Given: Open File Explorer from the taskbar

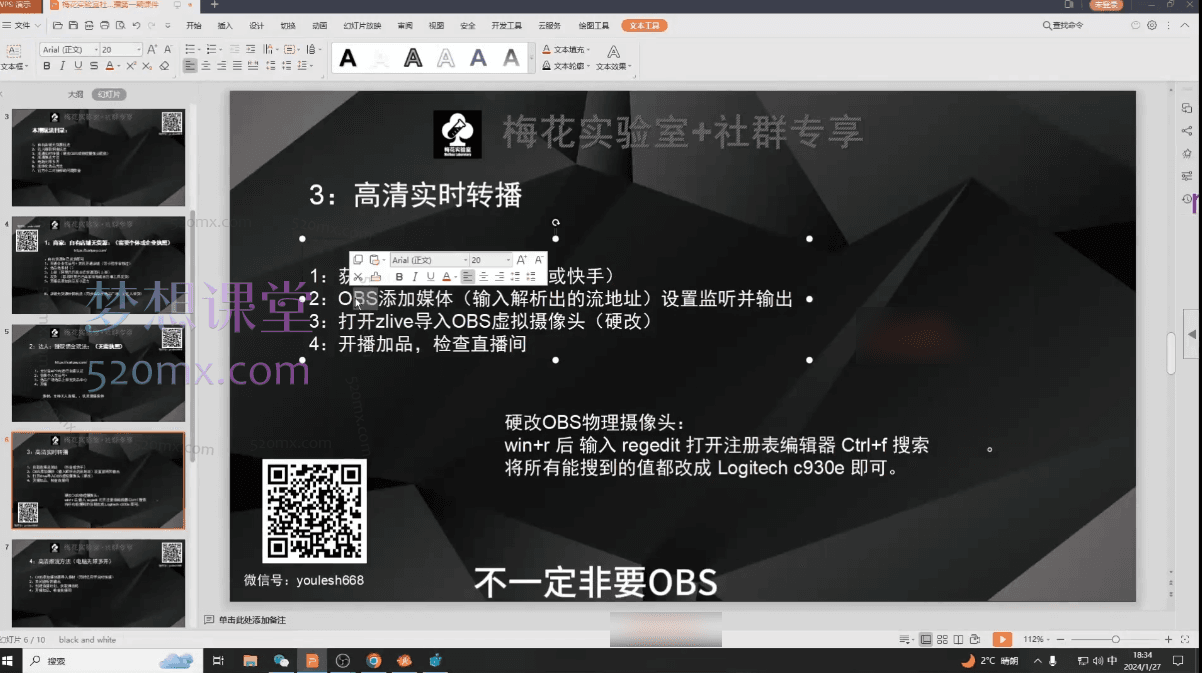Looking at the screenshot, I should 250,661.
